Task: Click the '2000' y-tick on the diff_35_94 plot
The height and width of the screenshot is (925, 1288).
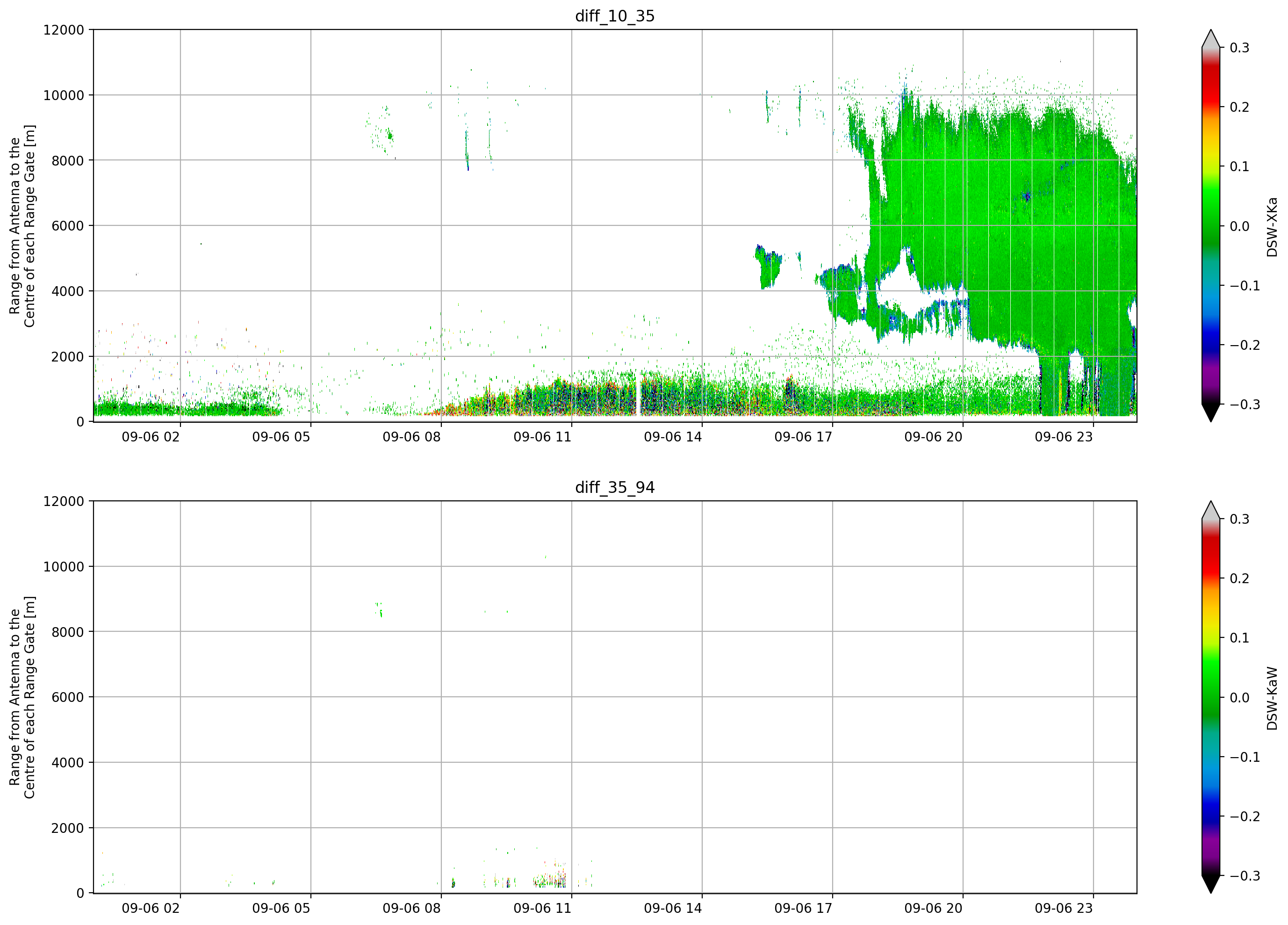Action: pyautogui.click(x=68, y=828)
